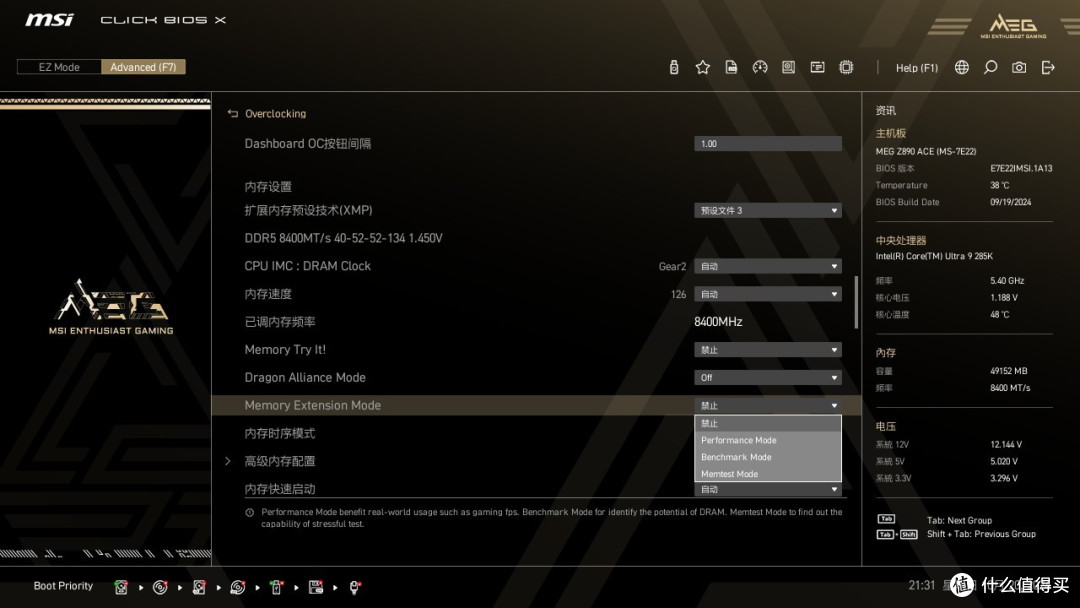The image size is (1080, 608).
Task: Select the floppy disk boot device
Action: point(315,587)
